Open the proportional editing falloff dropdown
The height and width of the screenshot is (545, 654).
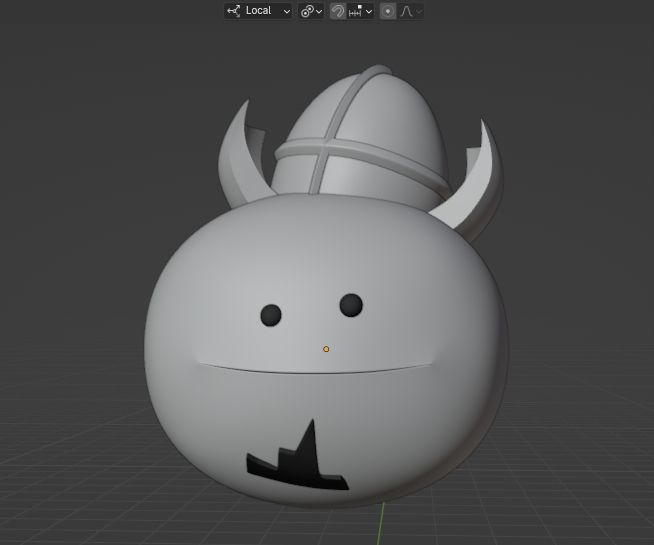(x=410, y=11)
